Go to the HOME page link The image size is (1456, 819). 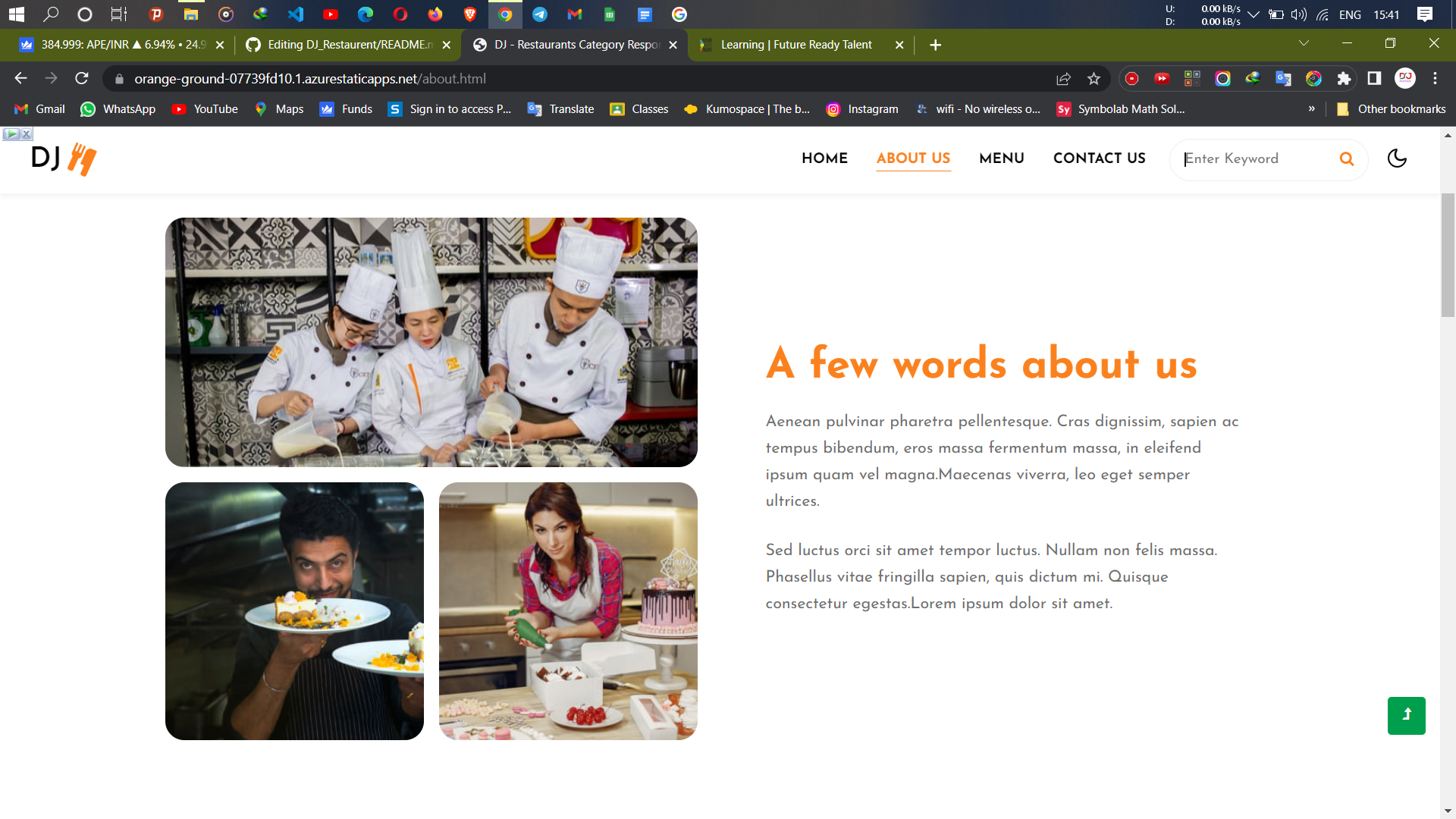click(824, 159)
